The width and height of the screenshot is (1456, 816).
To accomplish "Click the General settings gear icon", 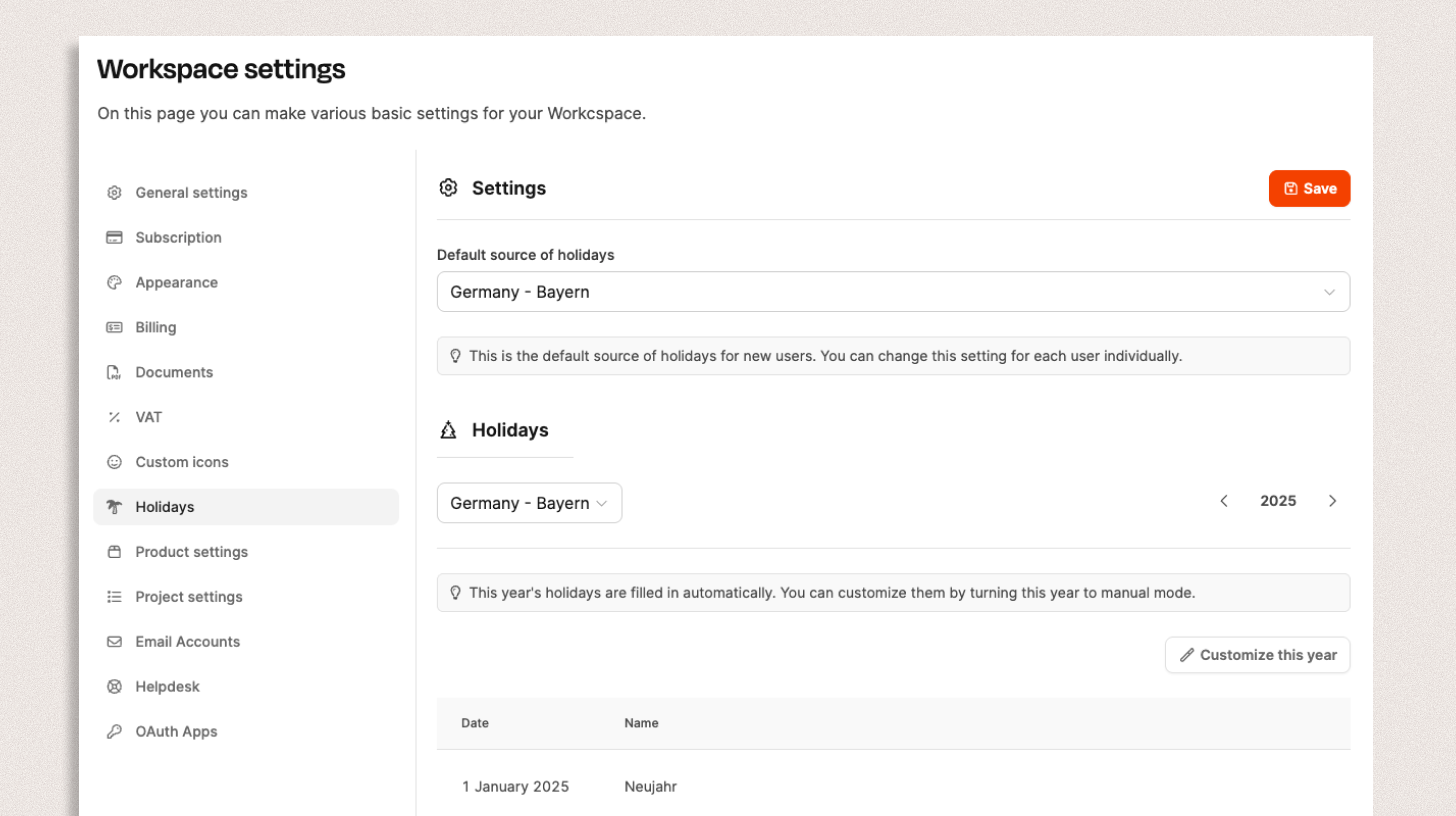I will click(x=114, y=193).
